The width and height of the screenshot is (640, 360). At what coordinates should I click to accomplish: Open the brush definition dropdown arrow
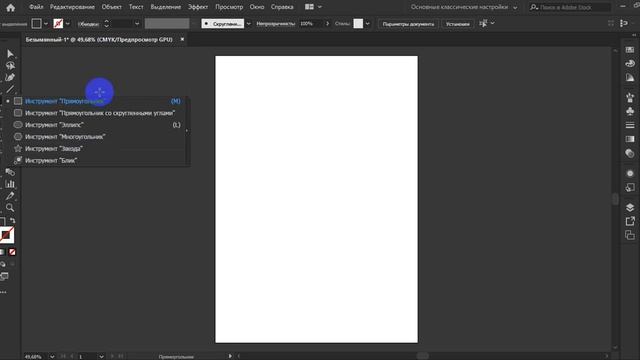pos(249,24)
